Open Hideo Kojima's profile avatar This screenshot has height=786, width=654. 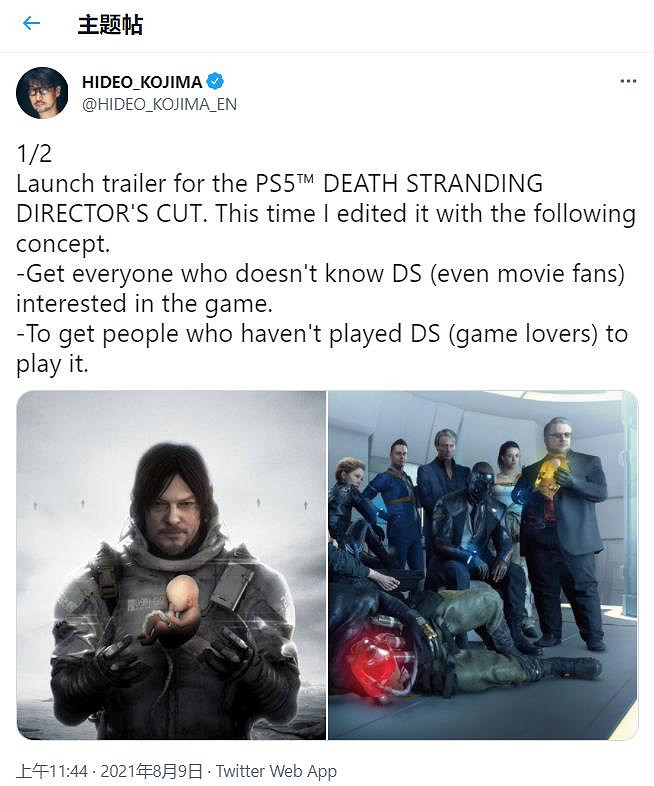[x=42, y=93]
